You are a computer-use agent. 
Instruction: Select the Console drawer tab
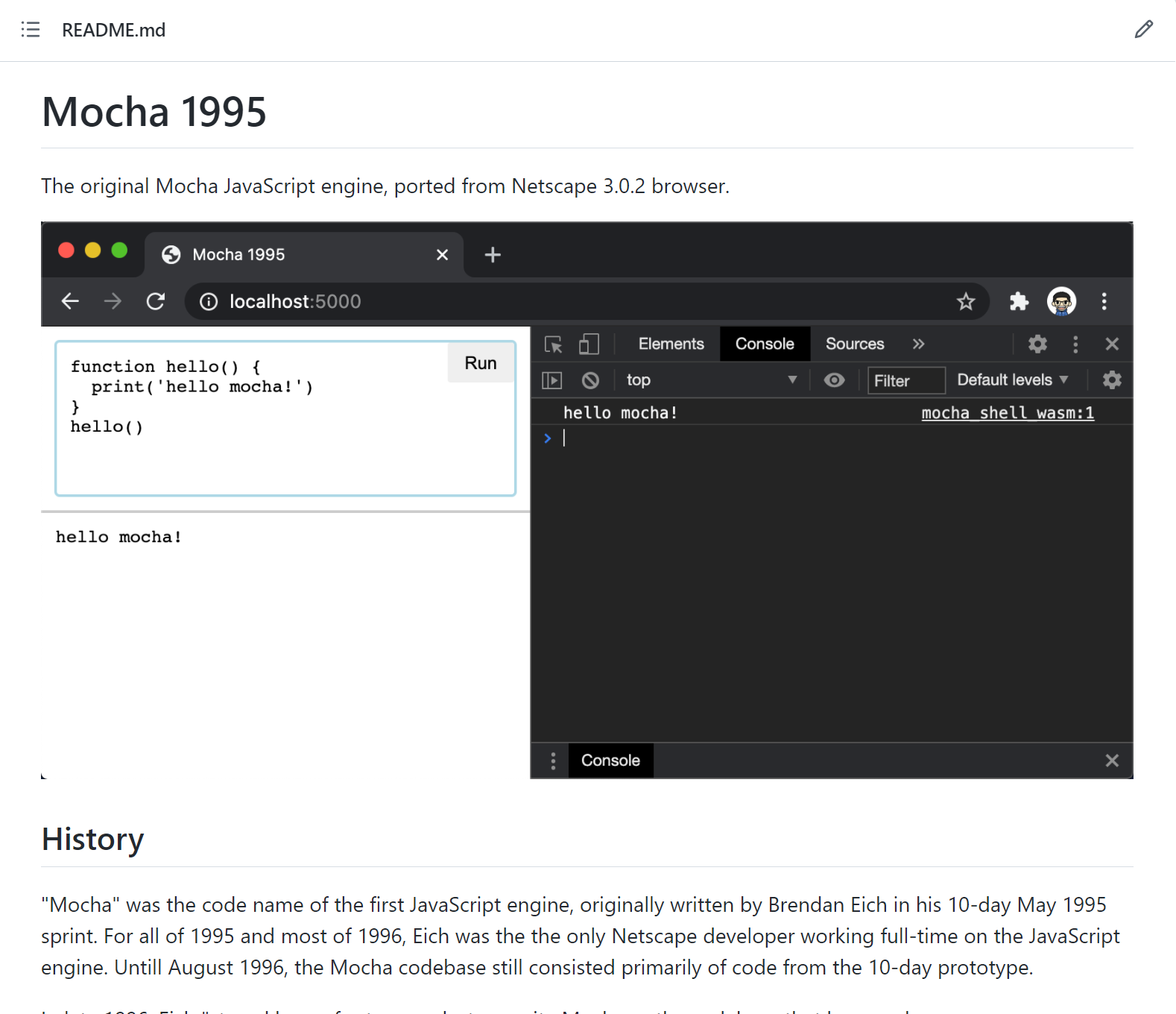tap(610, 760)
